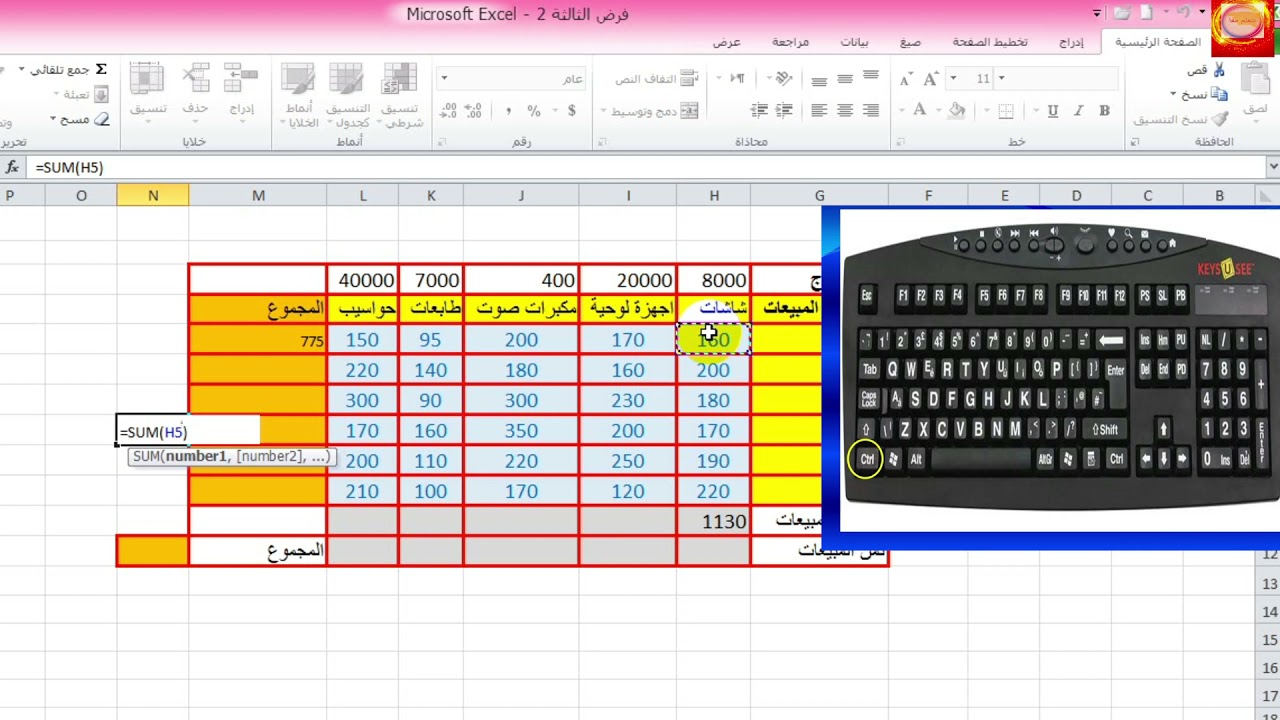This screenshot has height=720, width=1280.
Task: Click the Fill Color paint bucket
Action: point(957,111)
